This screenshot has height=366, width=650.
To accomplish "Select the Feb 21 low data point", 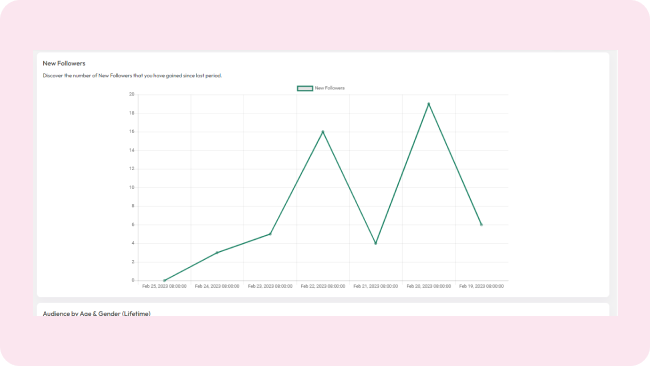I will click(376, 243).
